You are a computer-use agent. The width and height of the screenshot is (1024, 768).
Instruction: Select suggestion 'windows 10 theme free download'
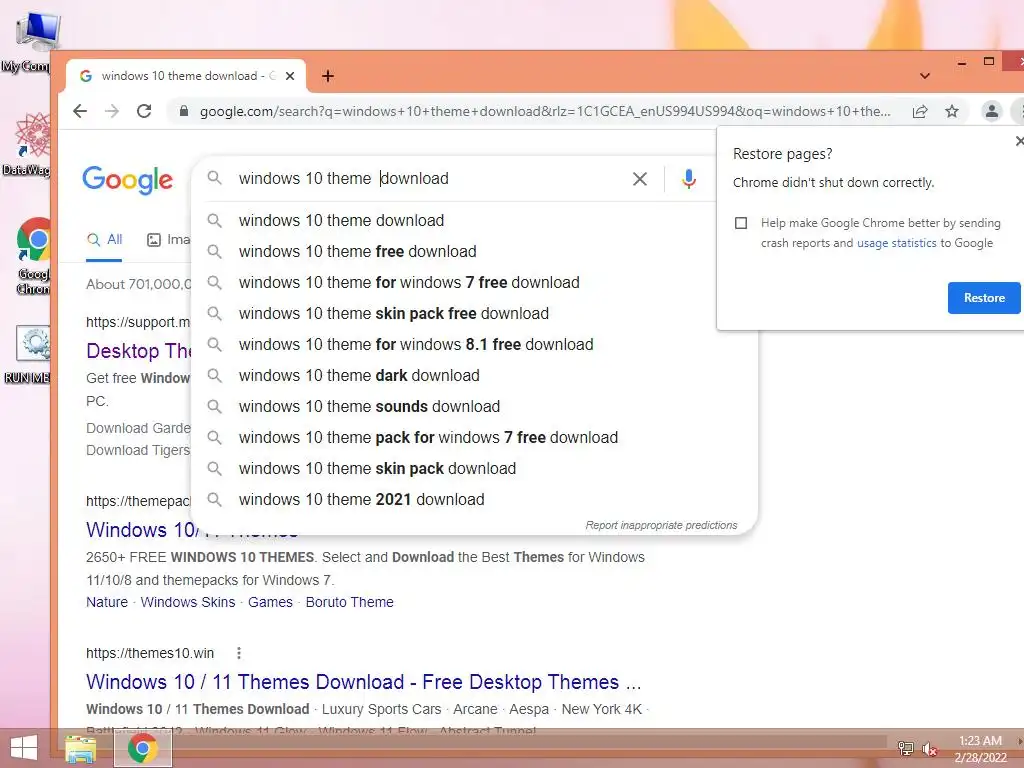[475, 251]
